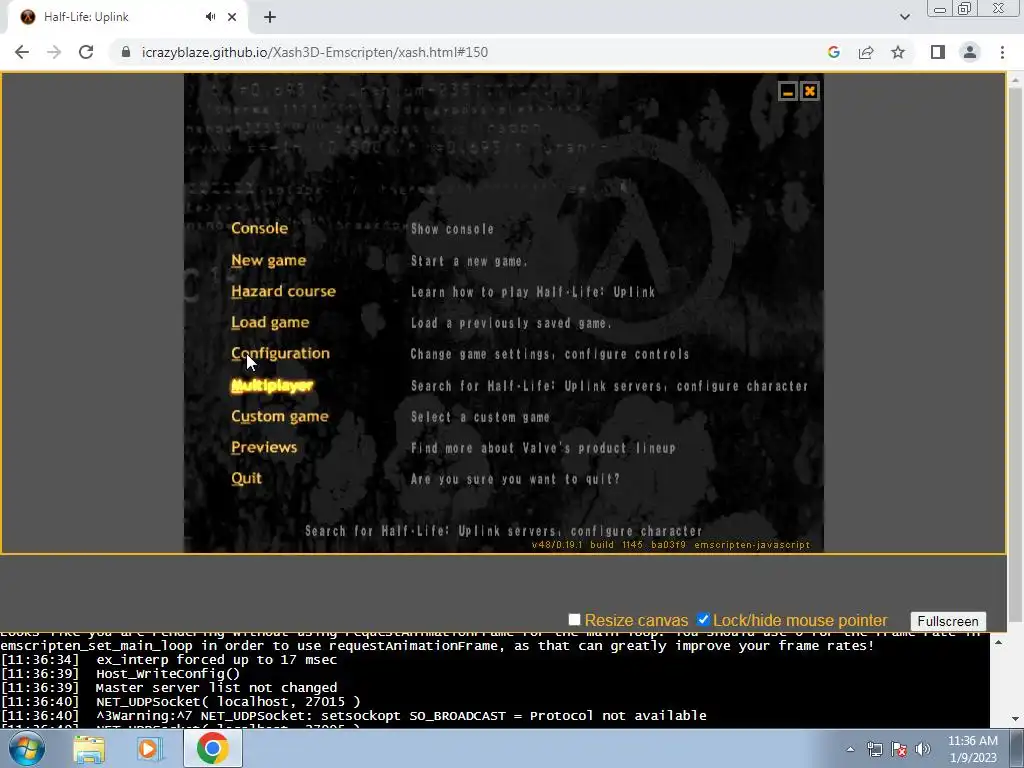
Task: Open the Console menu entry
Action: tap(259, 228)
